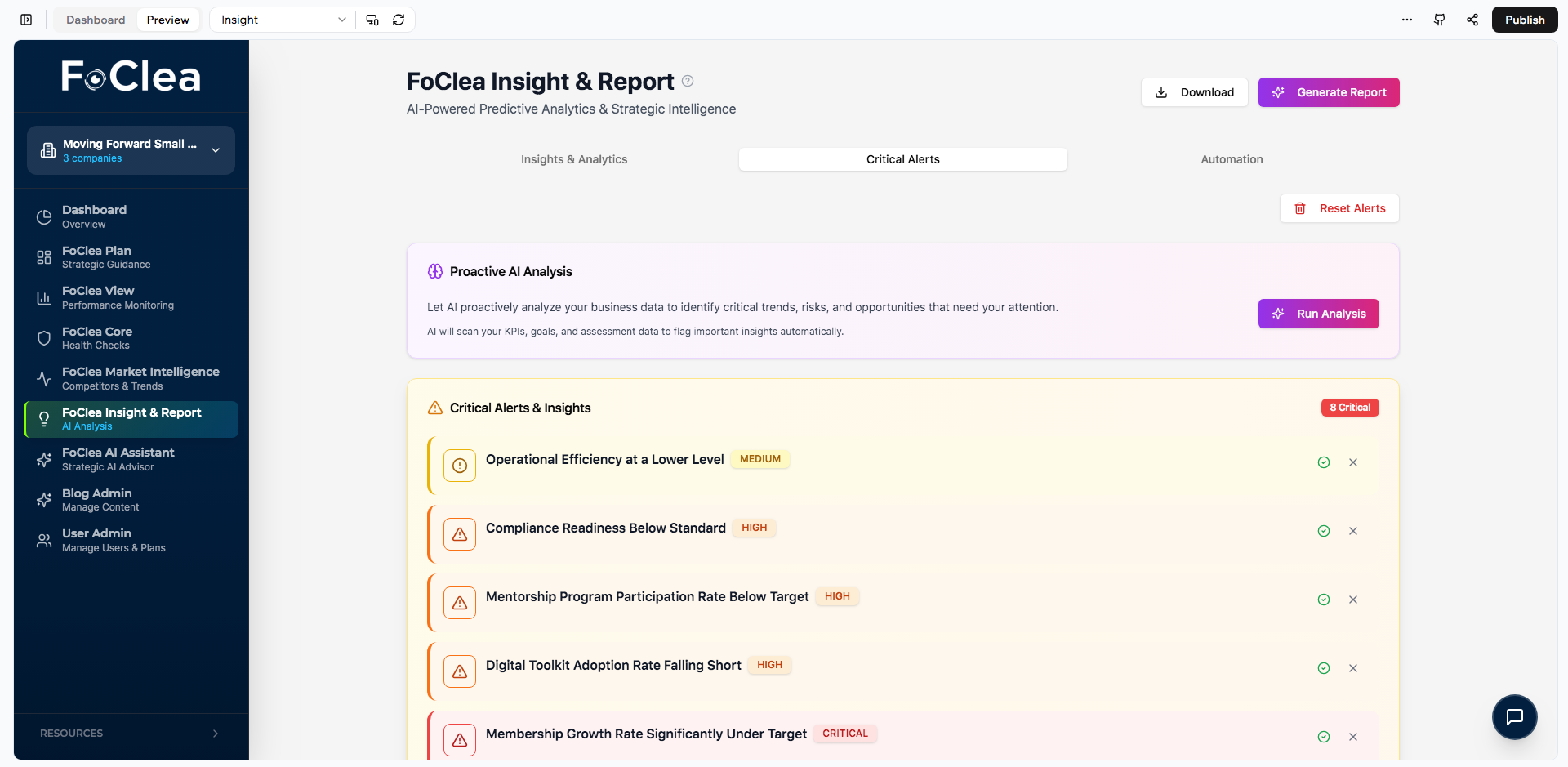
Task: Switch to the Insights & Analytics tab
Action: coord(574,159)
